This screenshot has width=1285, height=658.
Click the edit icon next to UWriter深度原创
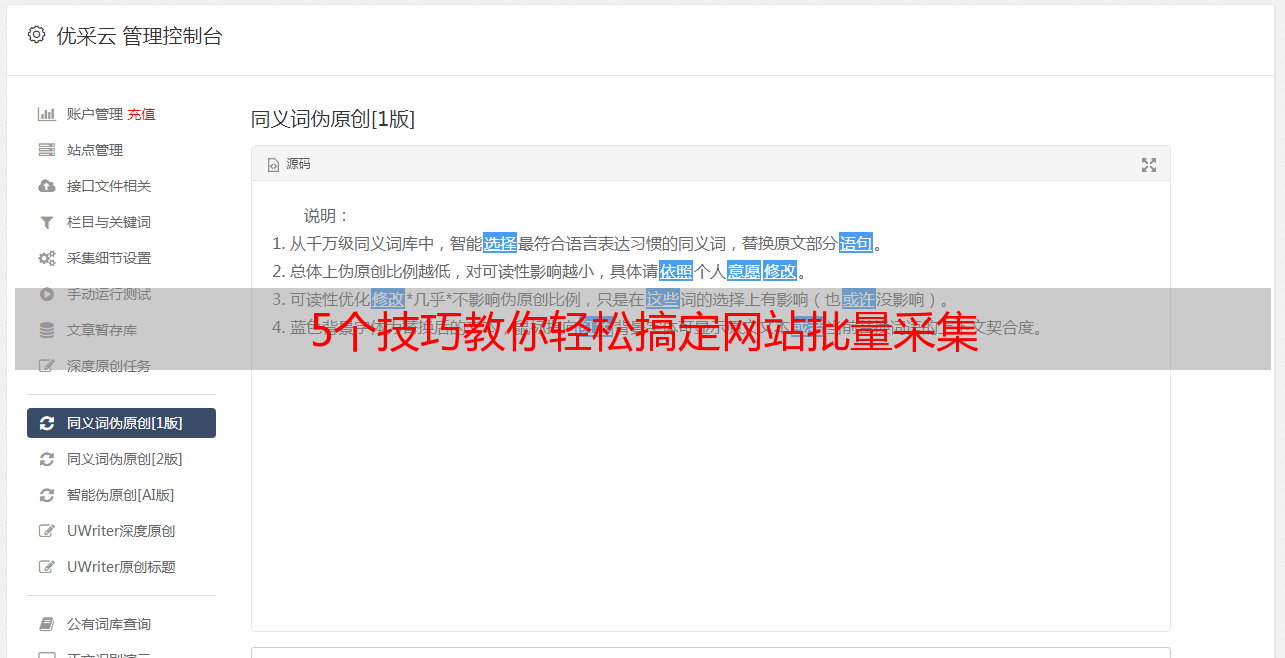click(46, 531)
